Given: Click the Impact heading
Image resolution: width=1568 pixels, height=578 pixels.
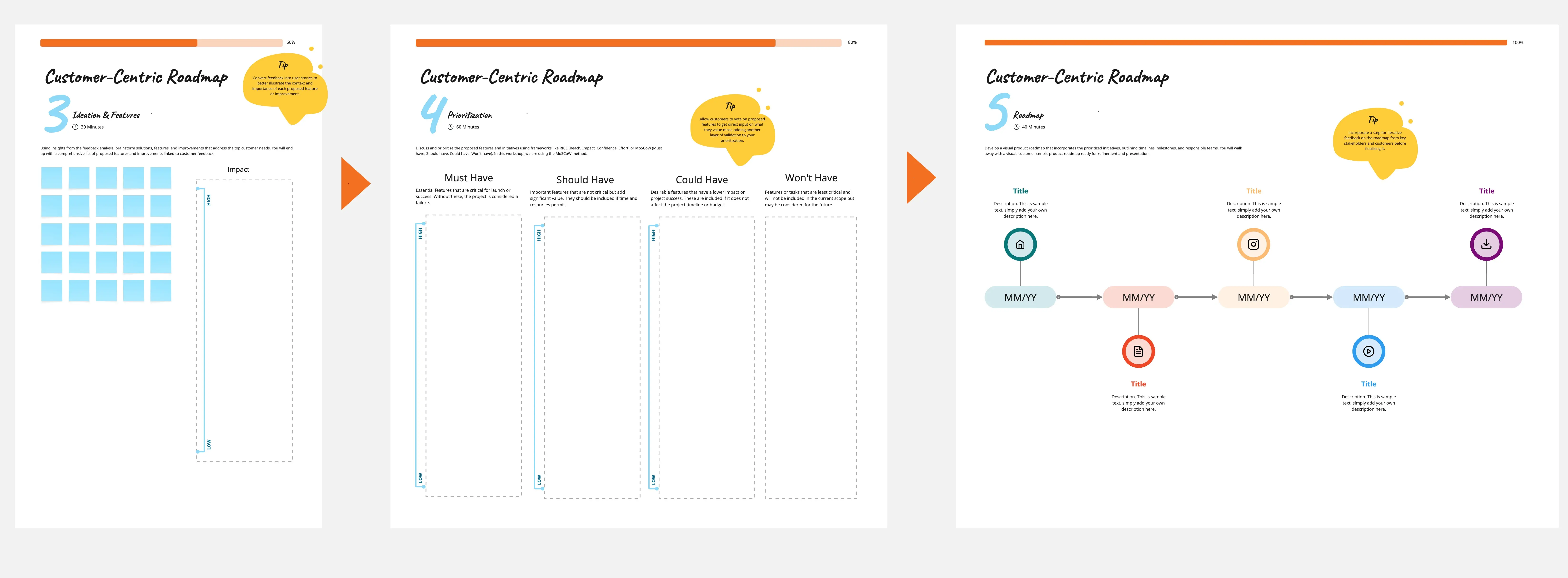Looking at the screenshot, I should [239, 170].
